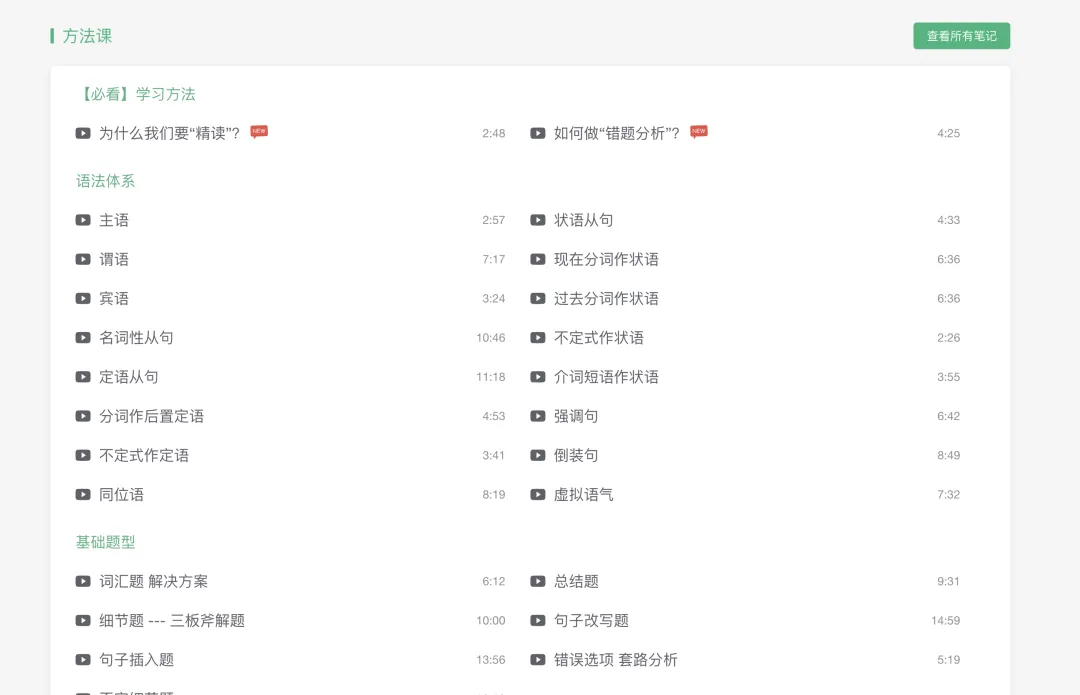
Task: Play icon beside 如何做"错题分析"?
Action: (537, 133)
